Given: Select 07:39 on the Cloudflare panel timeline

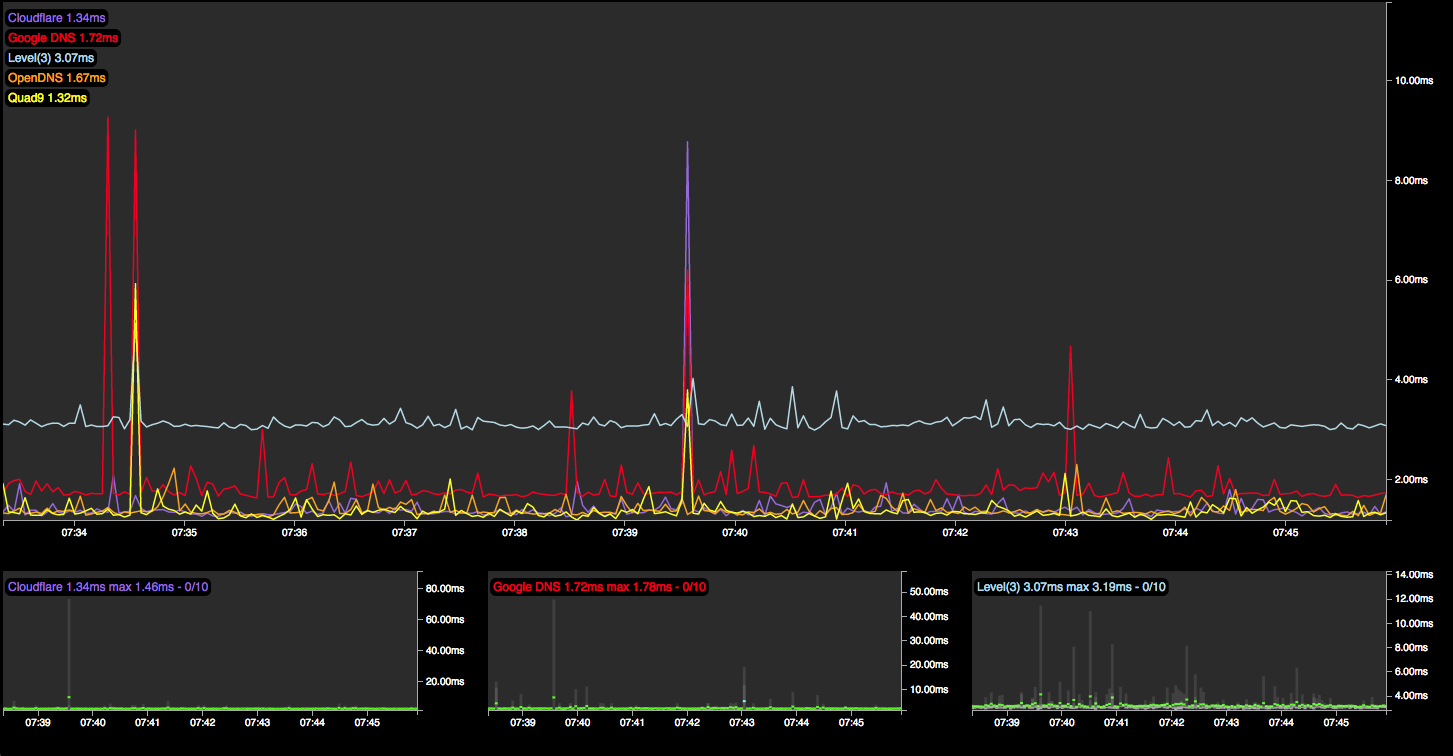Looking at the screenshot, I should click(38, 722).
